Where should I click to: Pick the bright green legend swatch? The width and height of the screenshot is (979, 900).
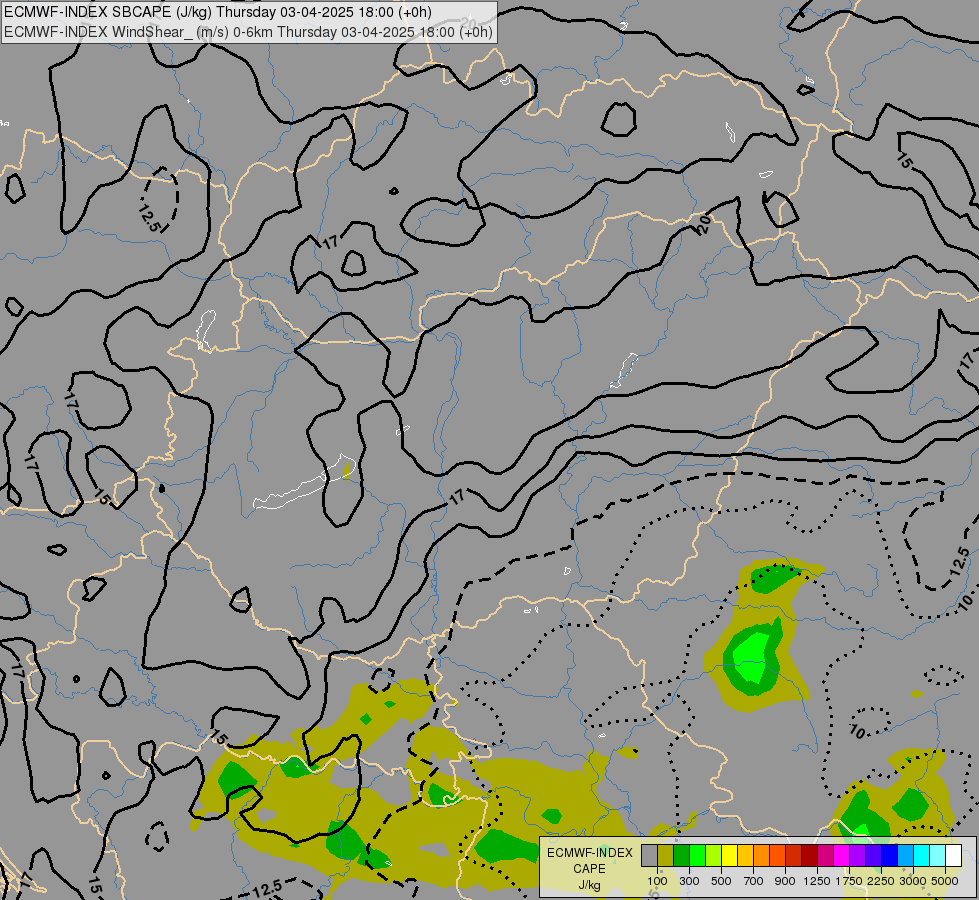(x=697, y=856)
